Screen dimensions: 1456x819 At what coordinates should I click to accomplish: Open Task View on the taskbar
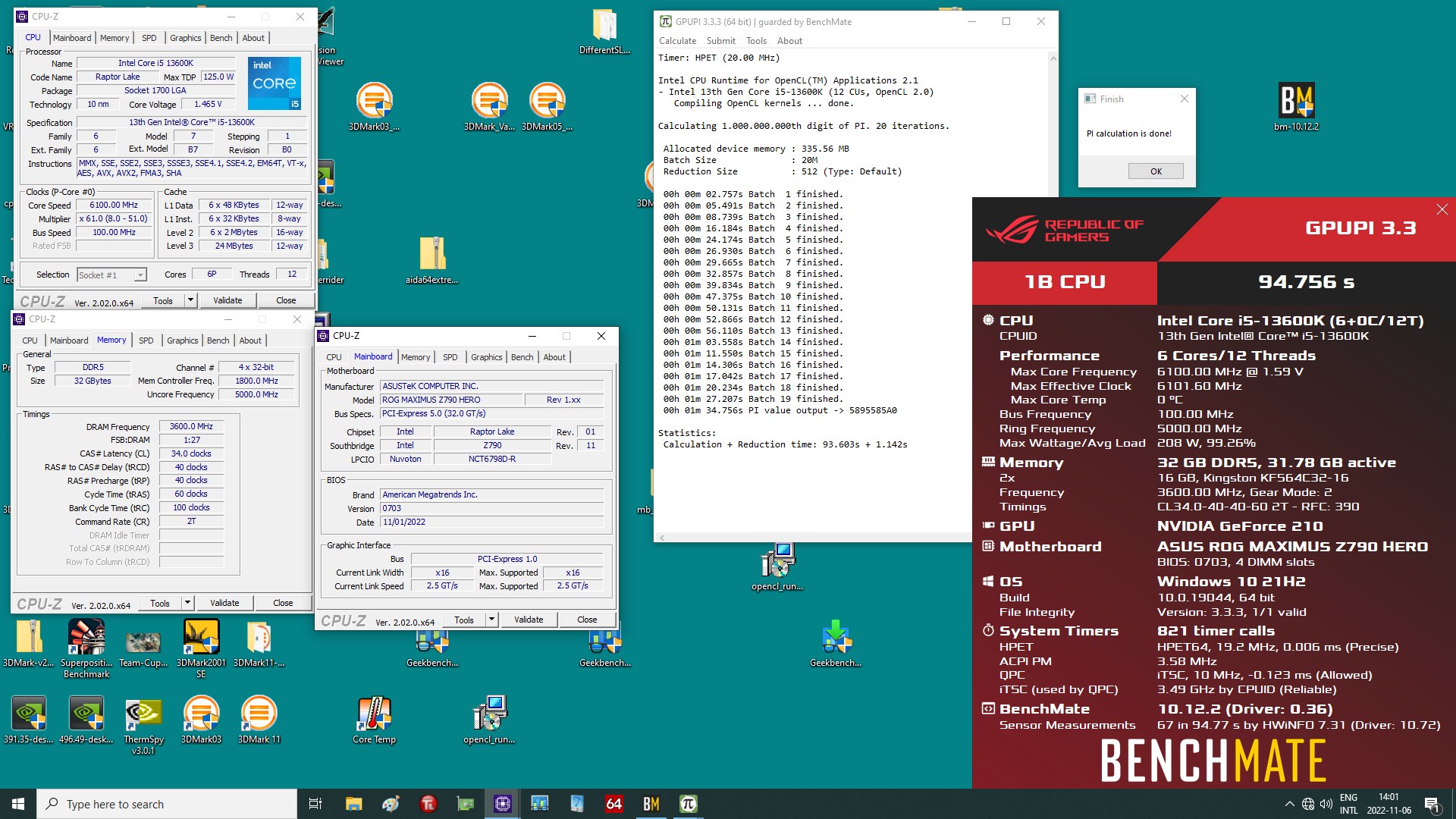(x=315, y=804)
